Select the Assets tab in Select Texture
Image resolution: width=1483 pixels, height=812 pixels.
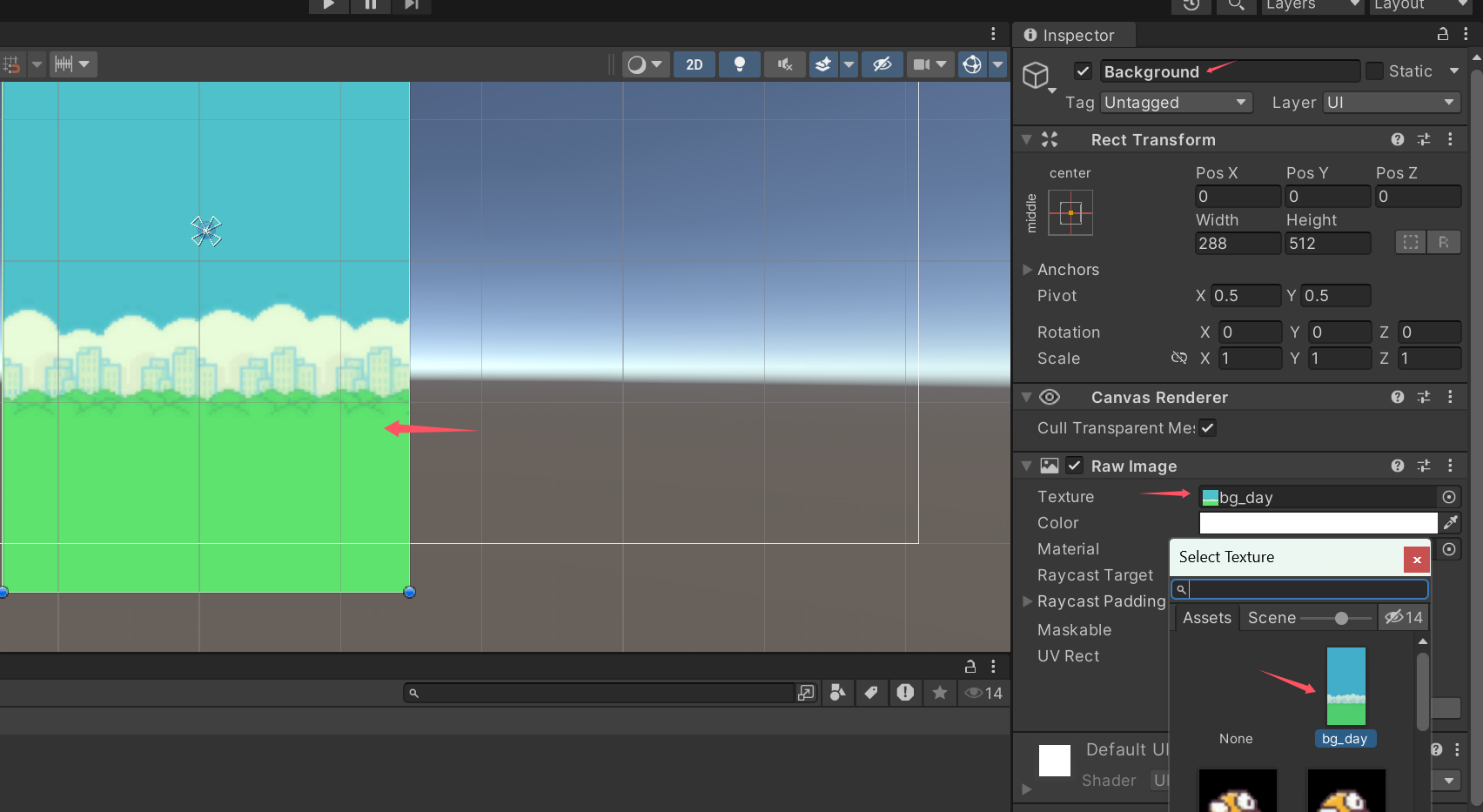(x=1206, y=618)
